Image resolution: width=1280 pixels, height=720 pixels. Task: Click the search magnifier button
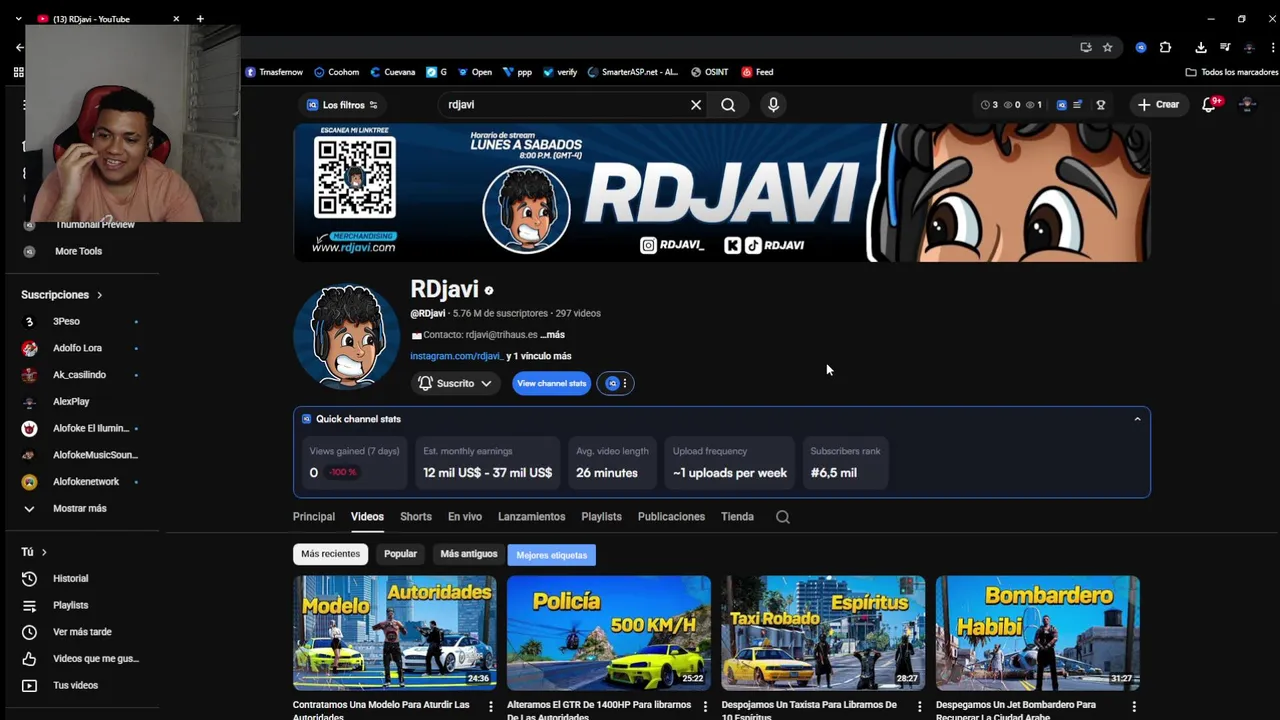point(728,105)
